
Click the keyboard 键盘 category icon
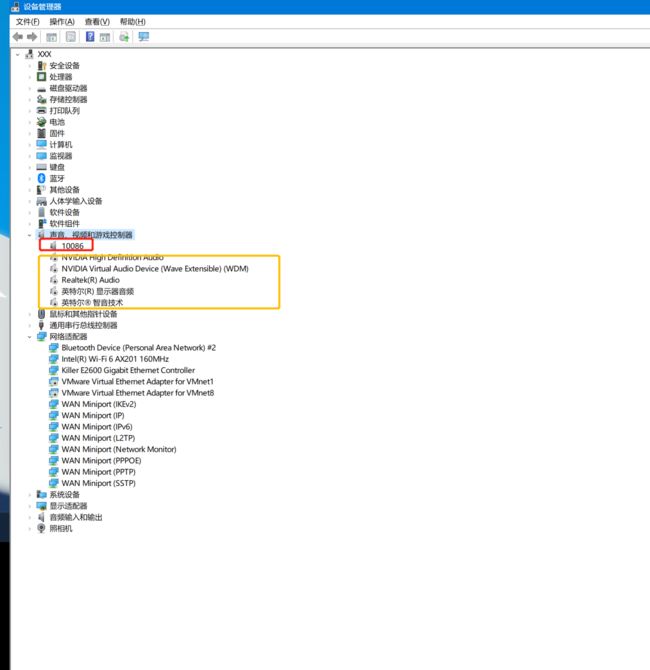pyautogui.click(x=41, y=167)
